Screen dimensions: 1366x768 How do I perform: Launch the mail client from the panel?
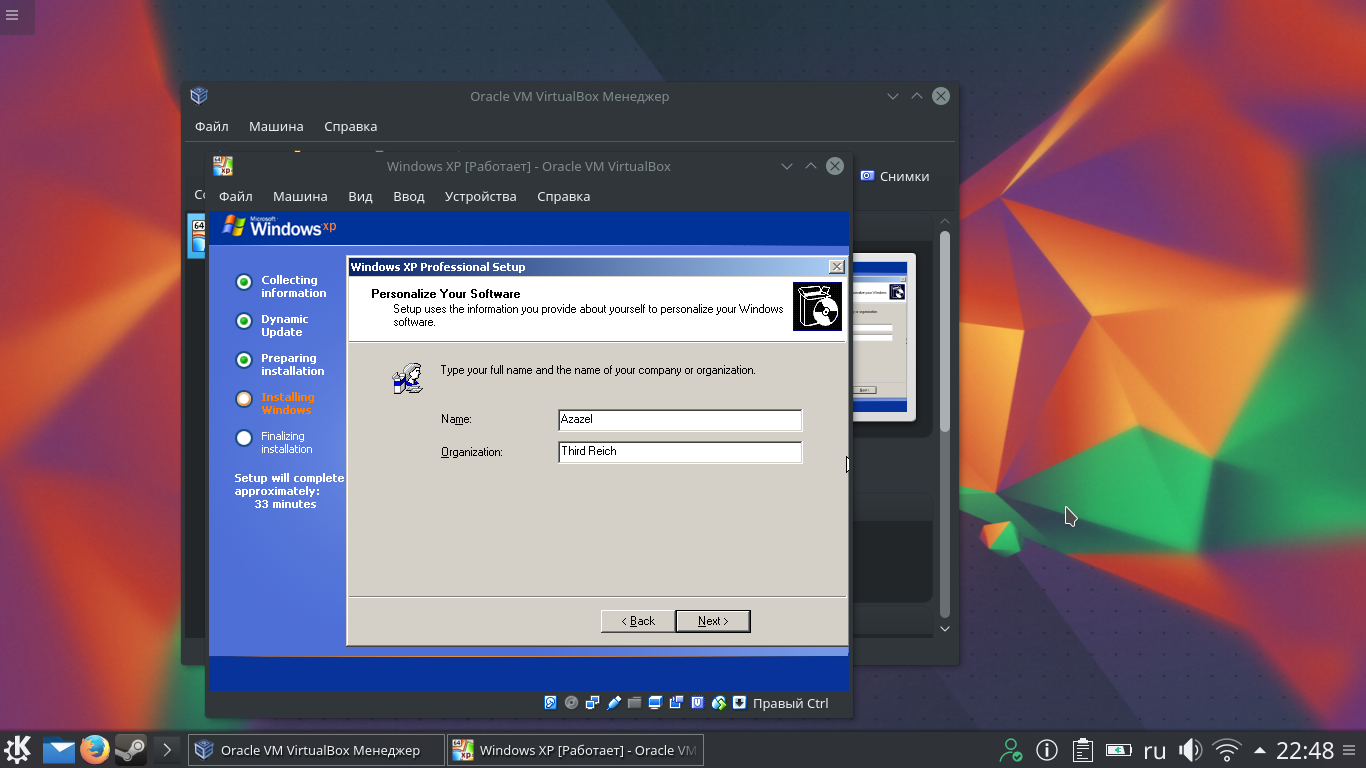[59, 749]
